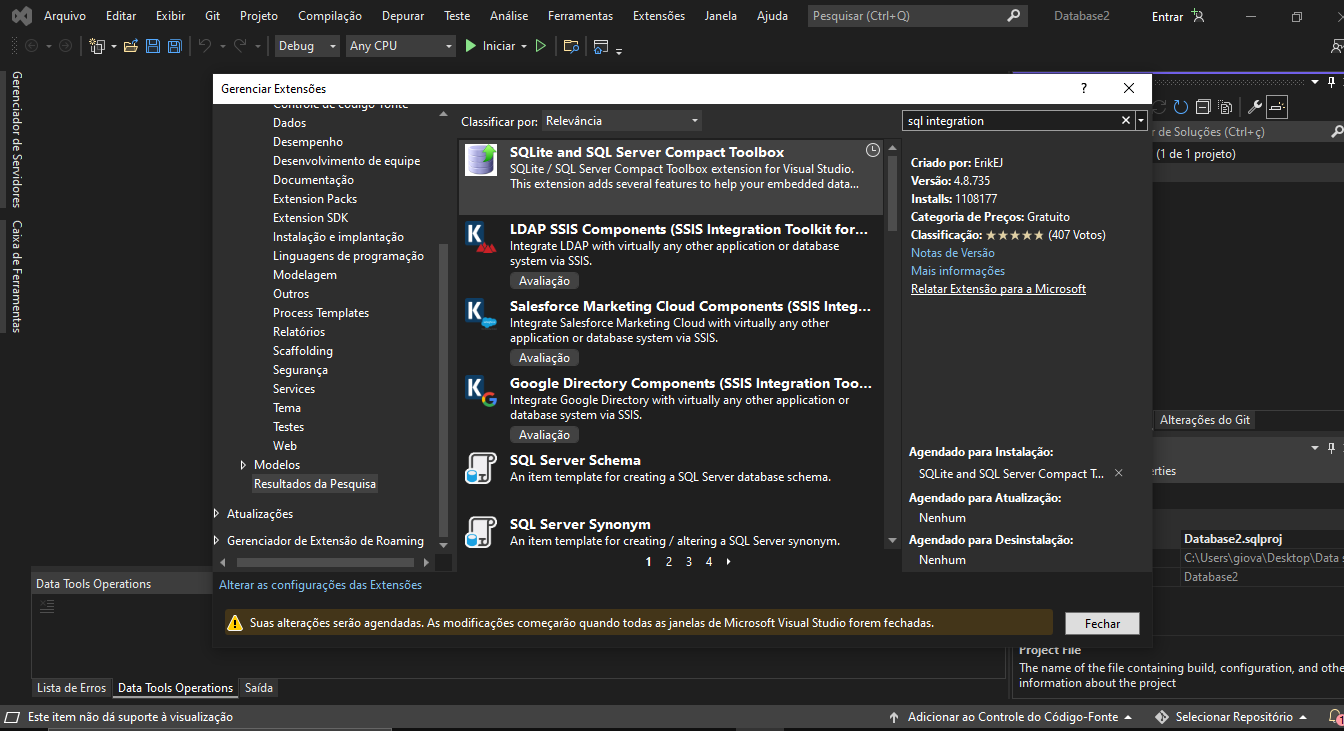The height and width of the screenshot is (731, 1344).
Task: Click Avaliação button under LDAP SSIS Components
Action: [545, 281]
